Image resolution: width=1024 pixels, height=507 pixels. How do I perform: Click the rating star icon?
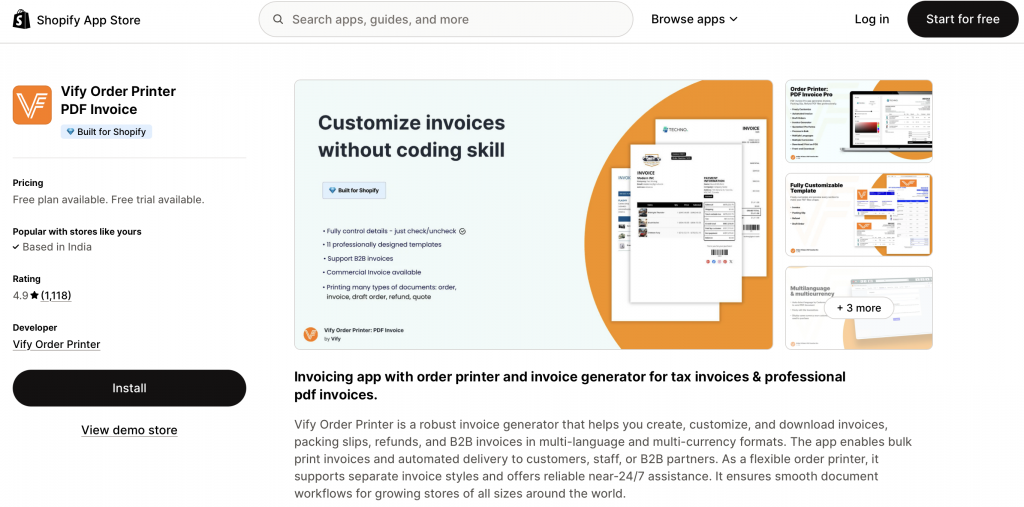35,296
